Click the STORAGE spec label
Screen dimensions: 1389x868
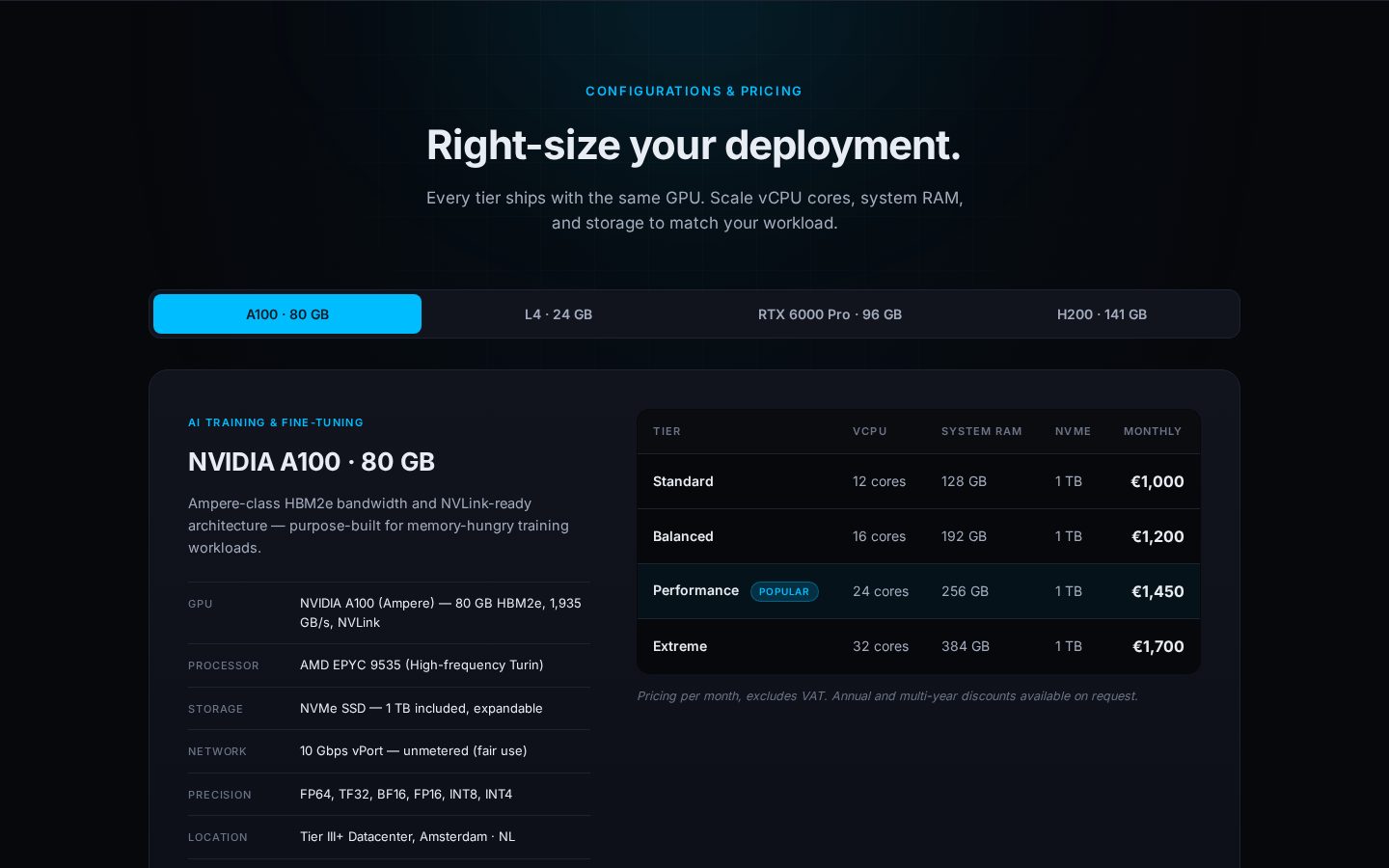click(x=215, y=709)
